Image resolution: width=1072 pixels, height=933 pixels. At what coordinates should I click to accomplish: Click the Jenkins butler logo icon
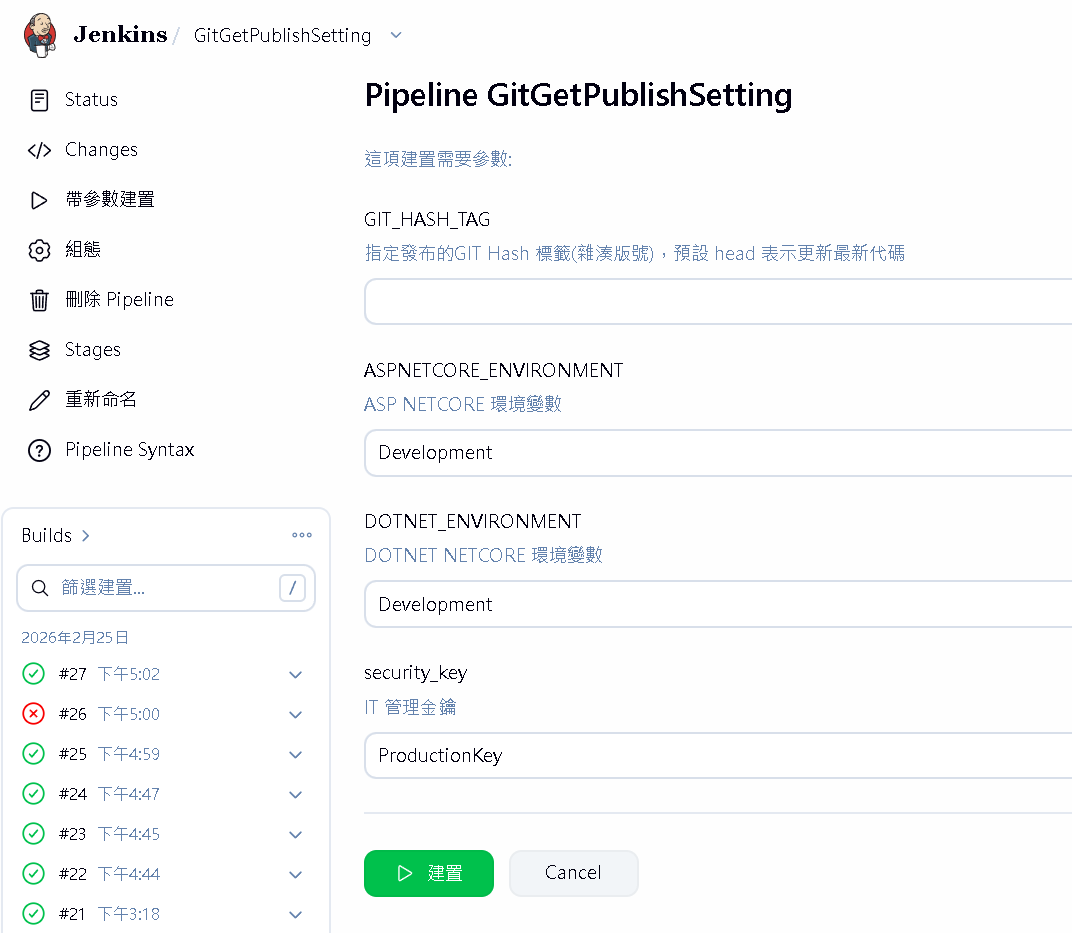[40, 35]
